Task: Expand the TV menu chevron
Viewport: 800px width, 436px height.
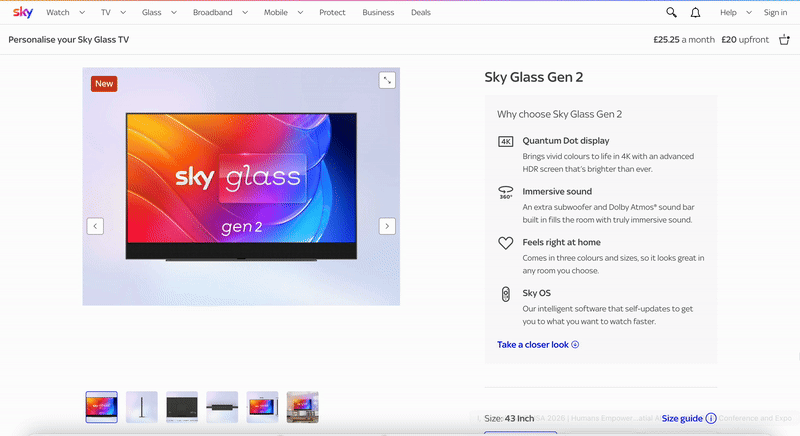Action: point(123,12)
